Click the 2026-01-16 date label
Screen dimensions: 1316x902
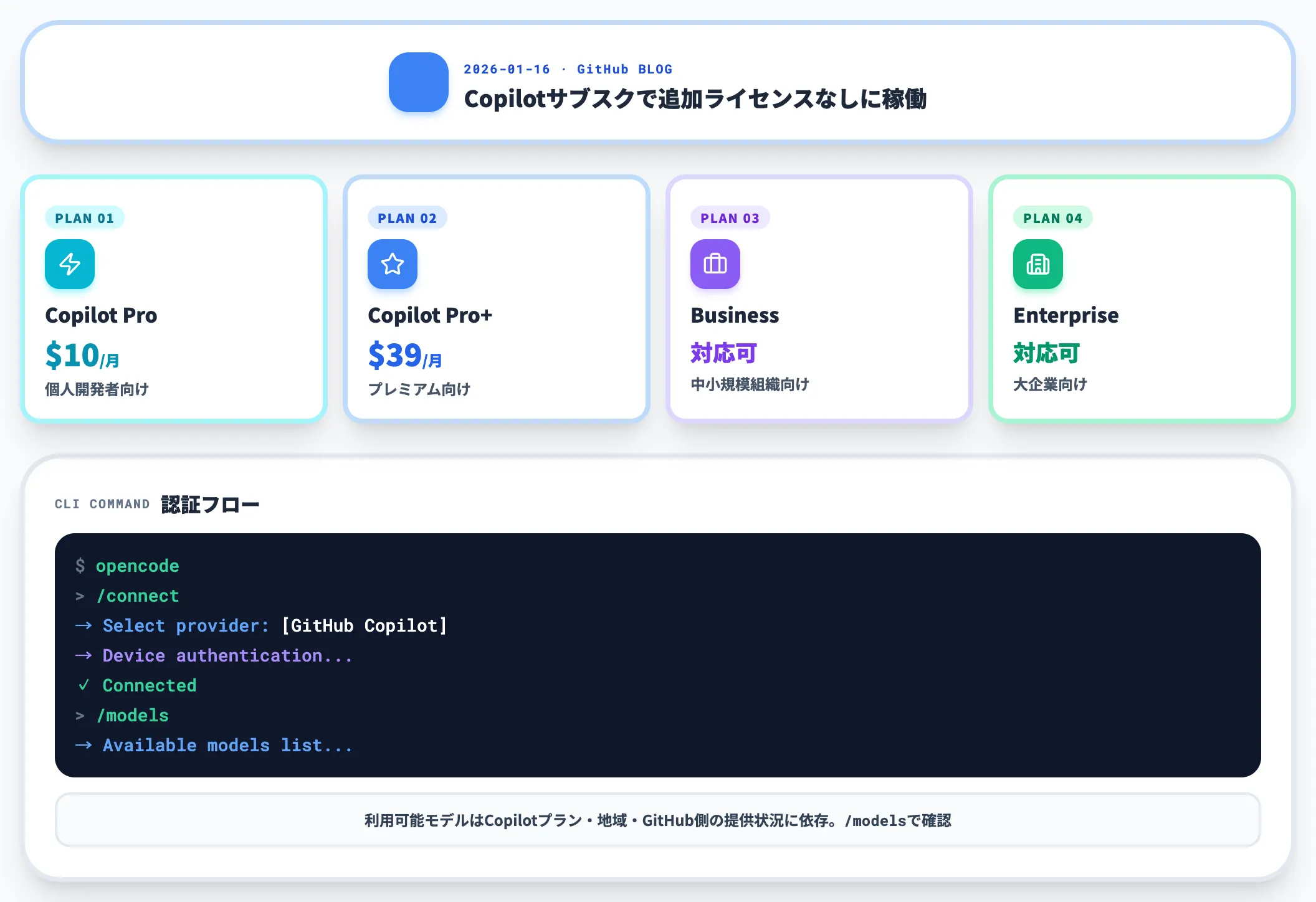click(x=507, y=69)
